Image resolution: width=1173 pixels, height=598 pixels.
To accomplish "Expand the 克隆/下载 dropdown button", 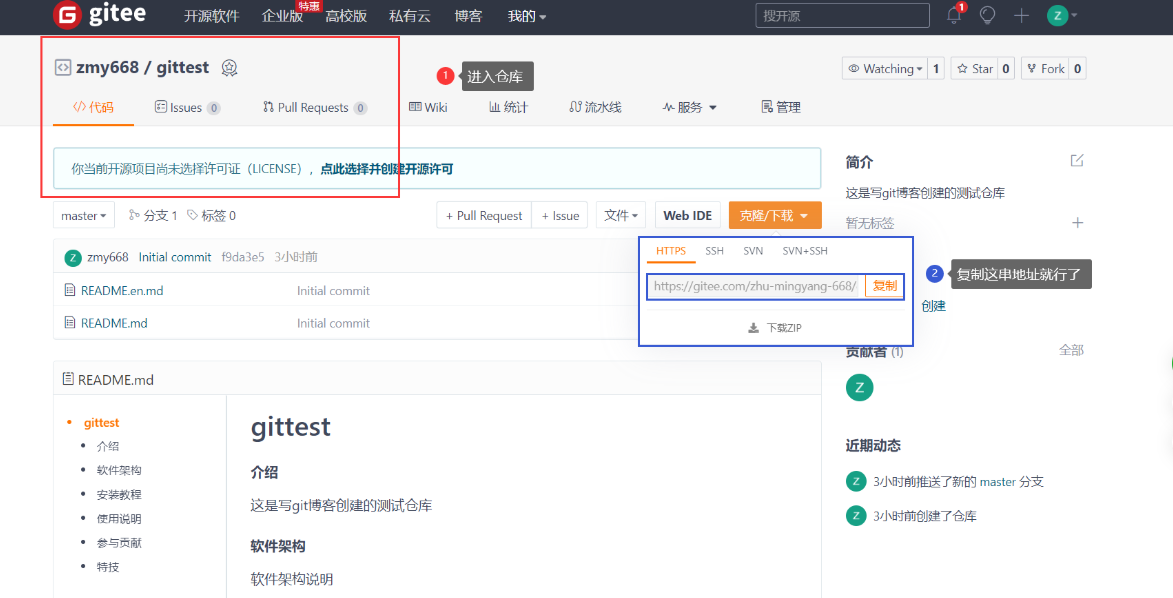I will [775, 216].
